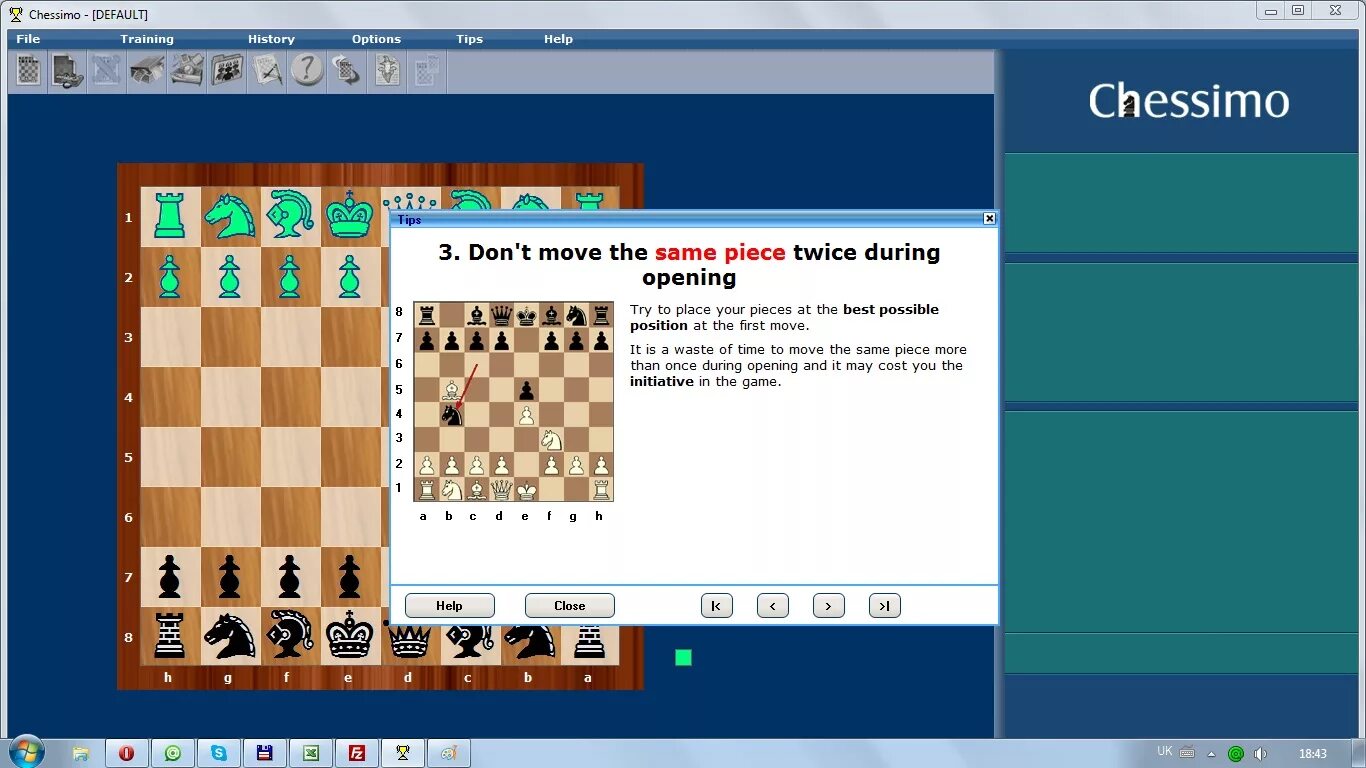
Task: Open the Windows Start menu
Action: (26, 752)
